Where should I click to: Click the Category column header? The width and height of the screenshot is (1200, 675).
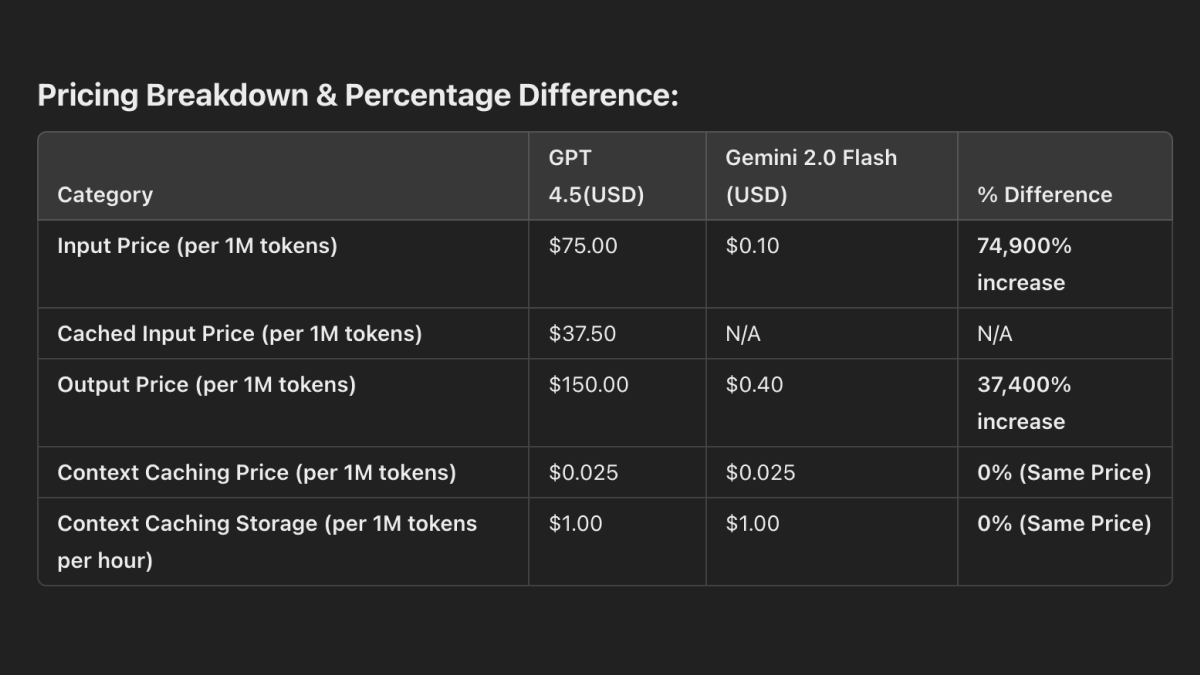105,195
